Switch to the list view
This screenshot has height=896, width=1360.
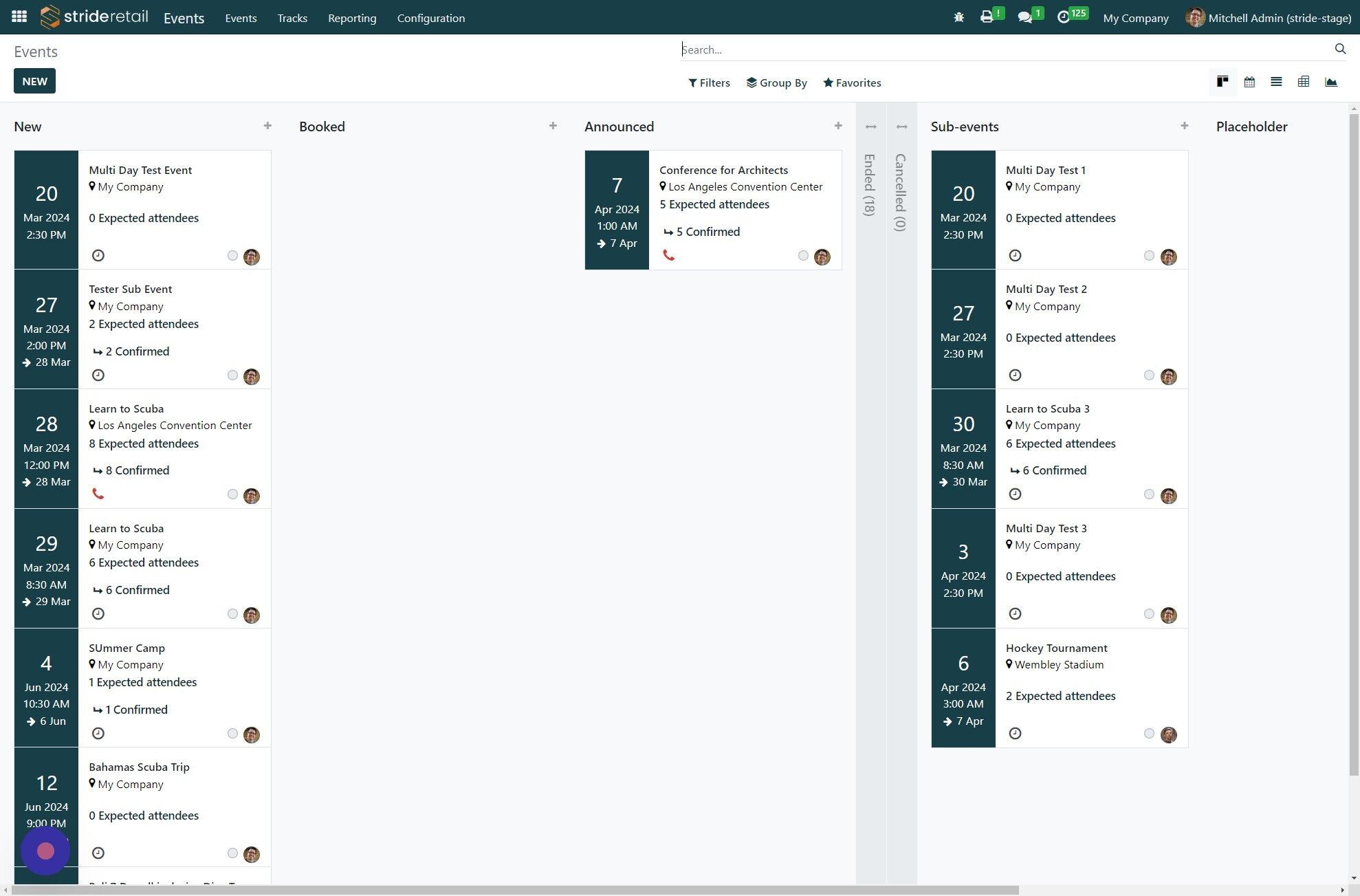[1276, 82]
